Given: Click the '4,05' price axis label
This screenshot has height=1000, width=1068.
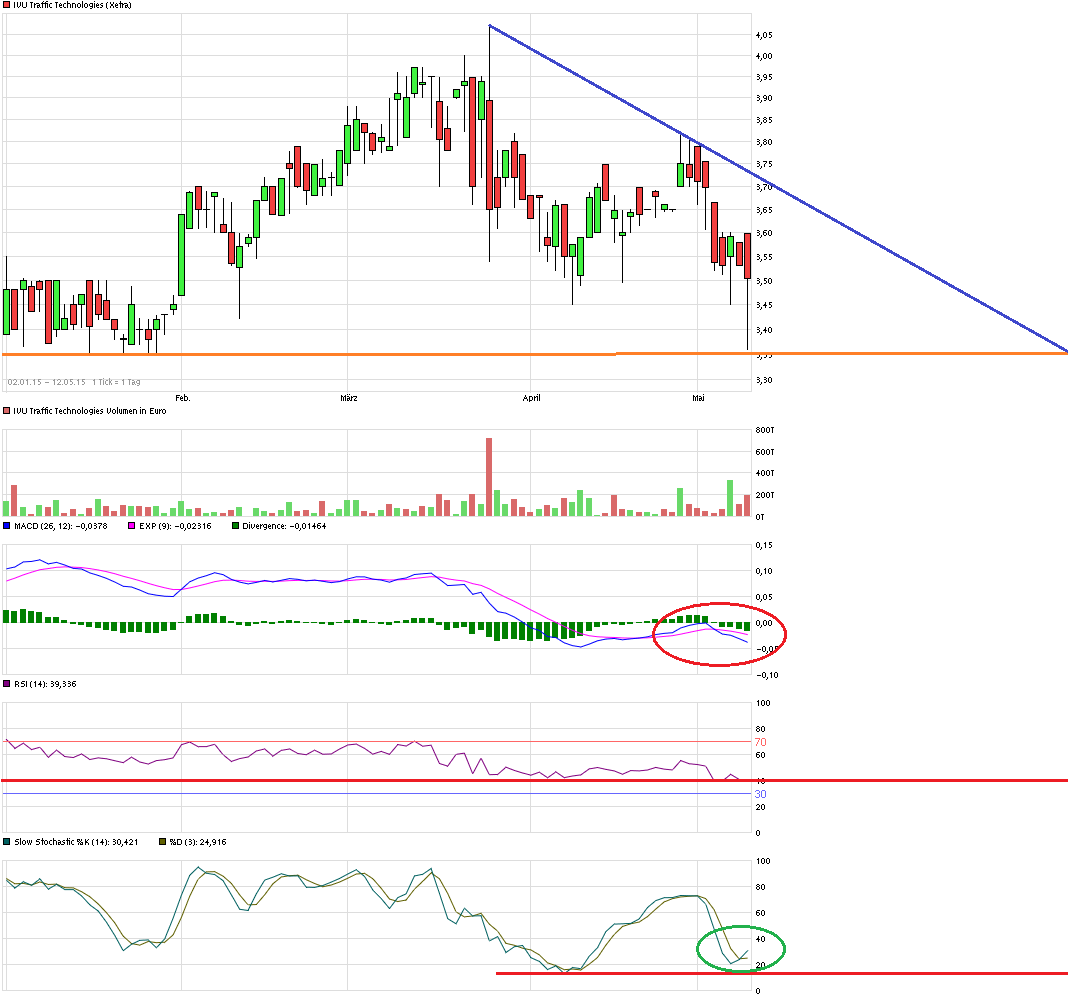Looking at the screenshot, I should (x=764, y=35).
